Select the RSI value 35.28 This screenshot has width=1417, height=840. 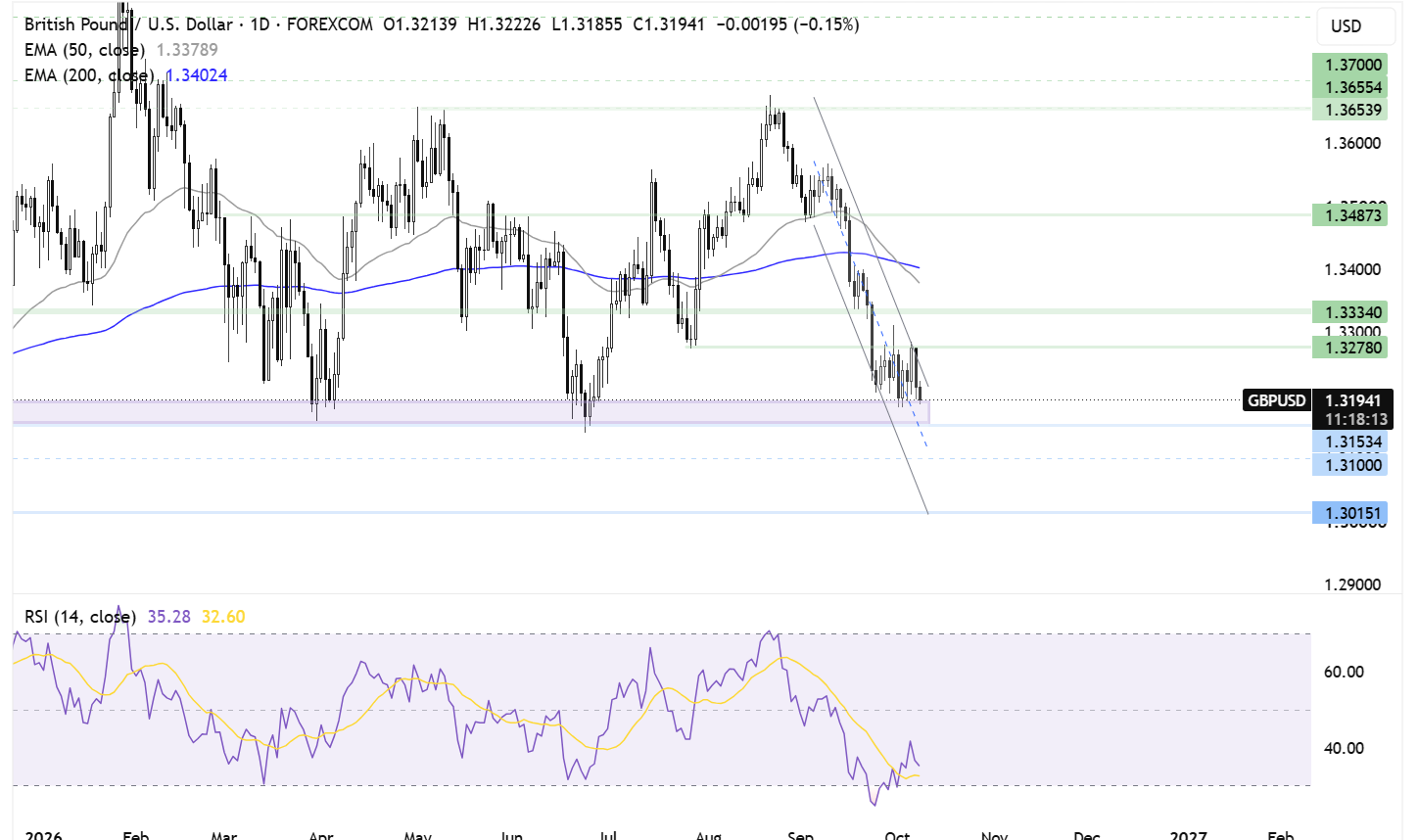coord(169,617)
